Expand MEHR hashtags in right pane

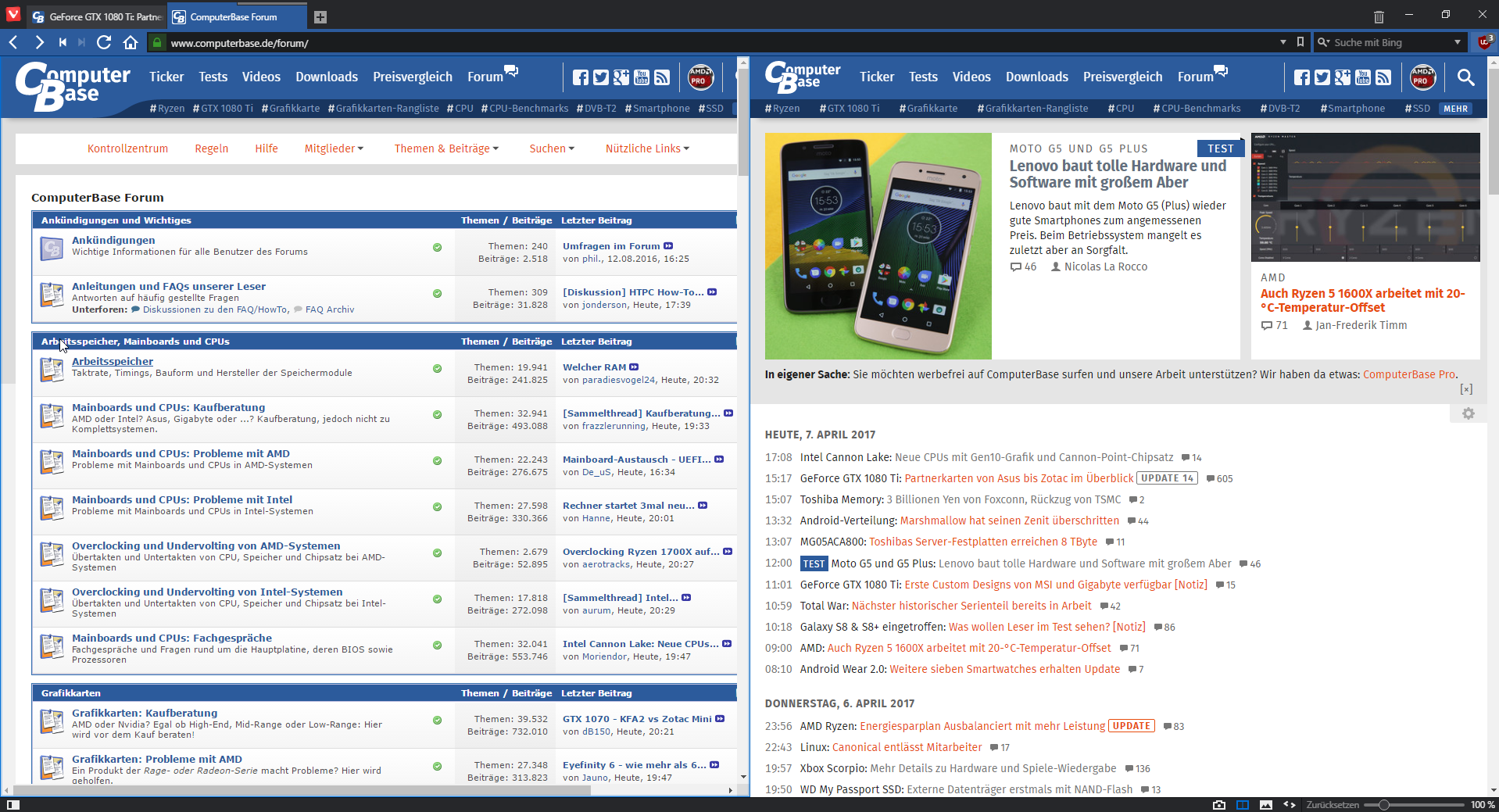(x=1455, y=109)
